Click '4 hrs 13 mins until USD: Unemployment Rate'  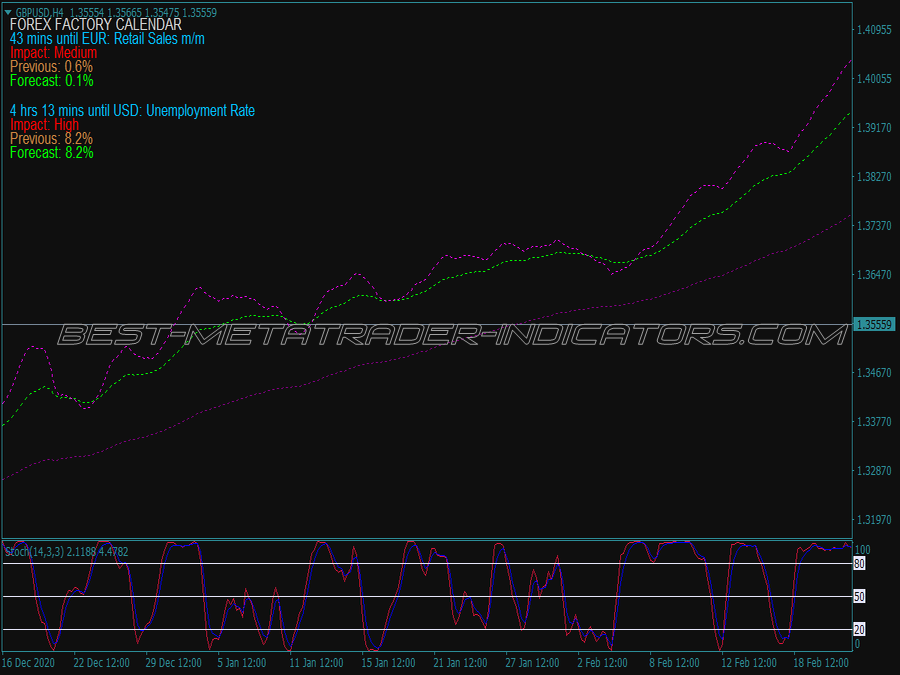tap(133, 110)
